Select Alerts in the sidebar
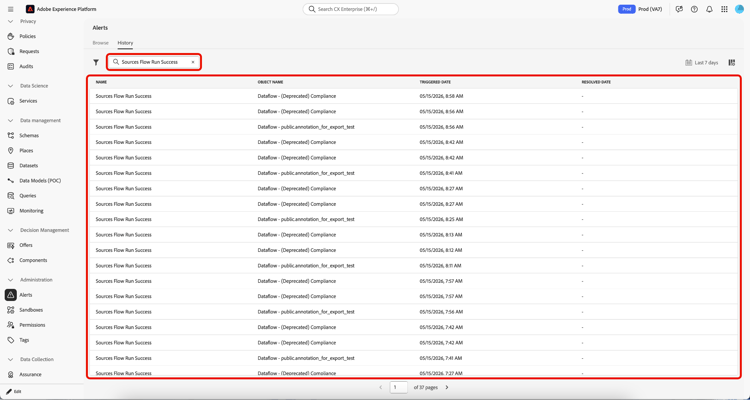This screenshot has width=750, height=400. point(26,295)
